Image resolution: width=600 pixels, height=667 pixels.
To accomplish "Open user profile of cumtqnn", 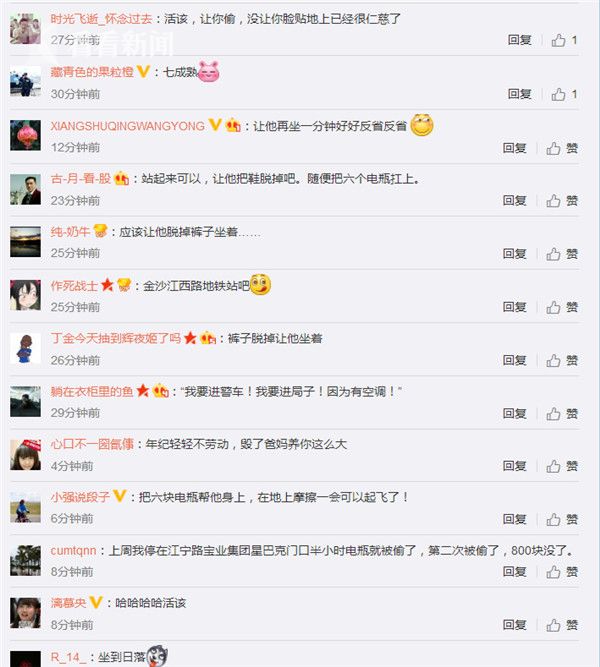I will 73,550.
